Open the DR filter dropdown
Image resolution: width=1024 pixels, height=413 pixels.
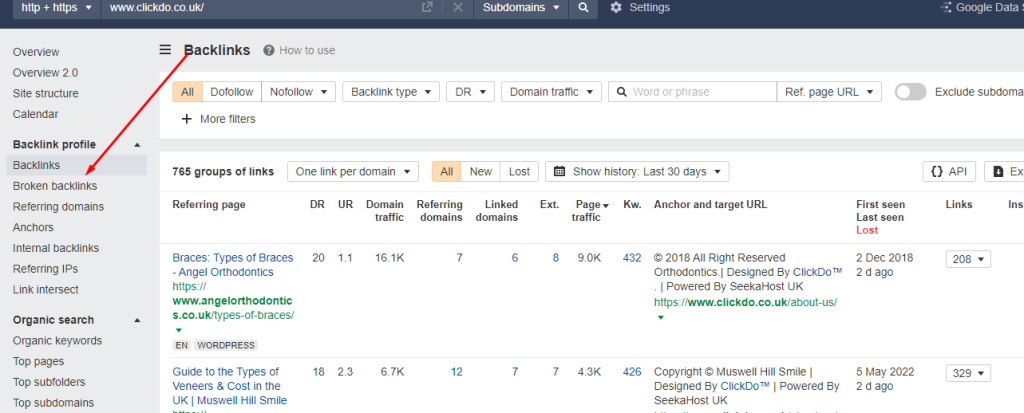(470, 92)
